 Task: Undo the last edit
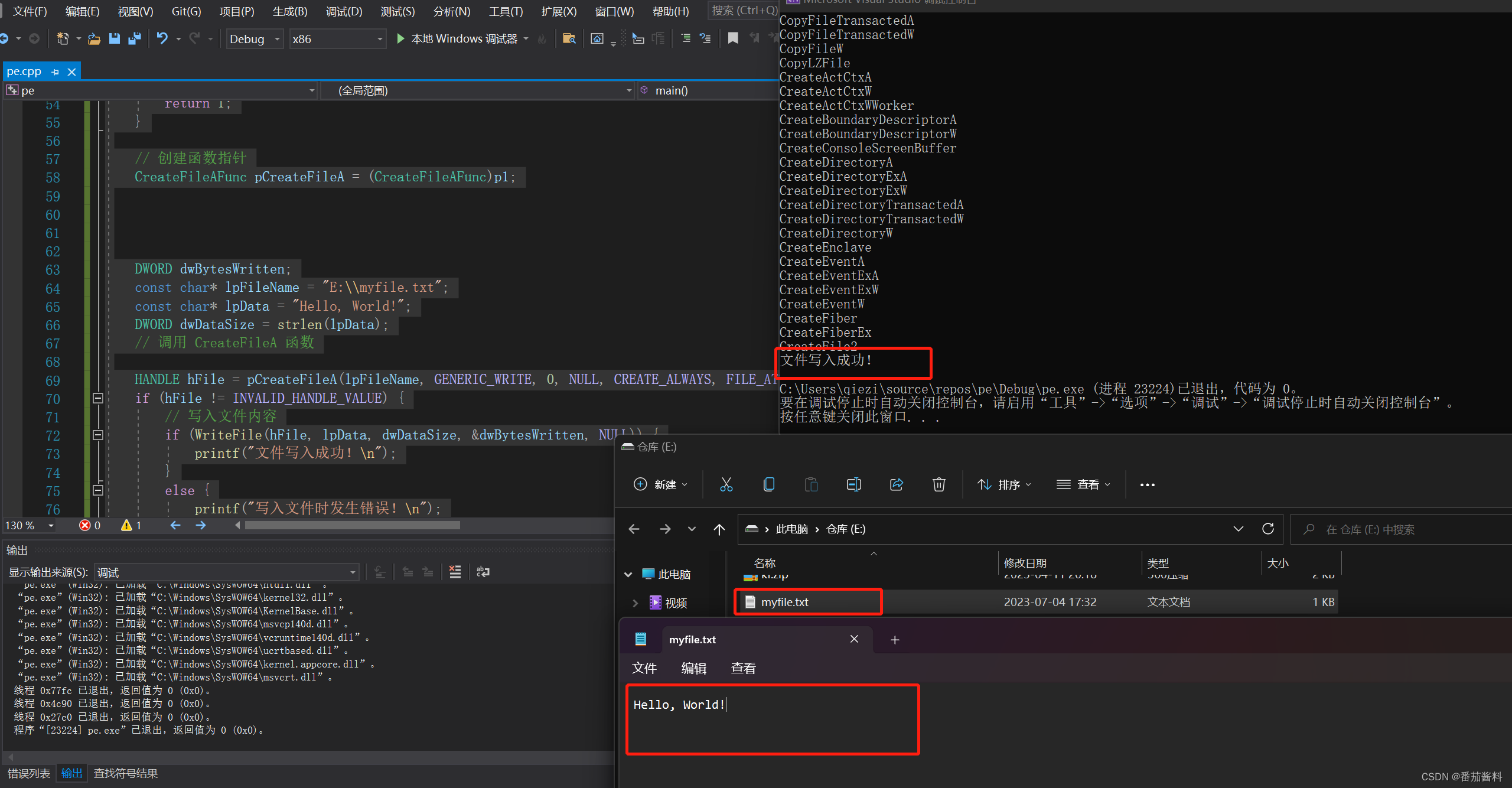pos(162,39)
